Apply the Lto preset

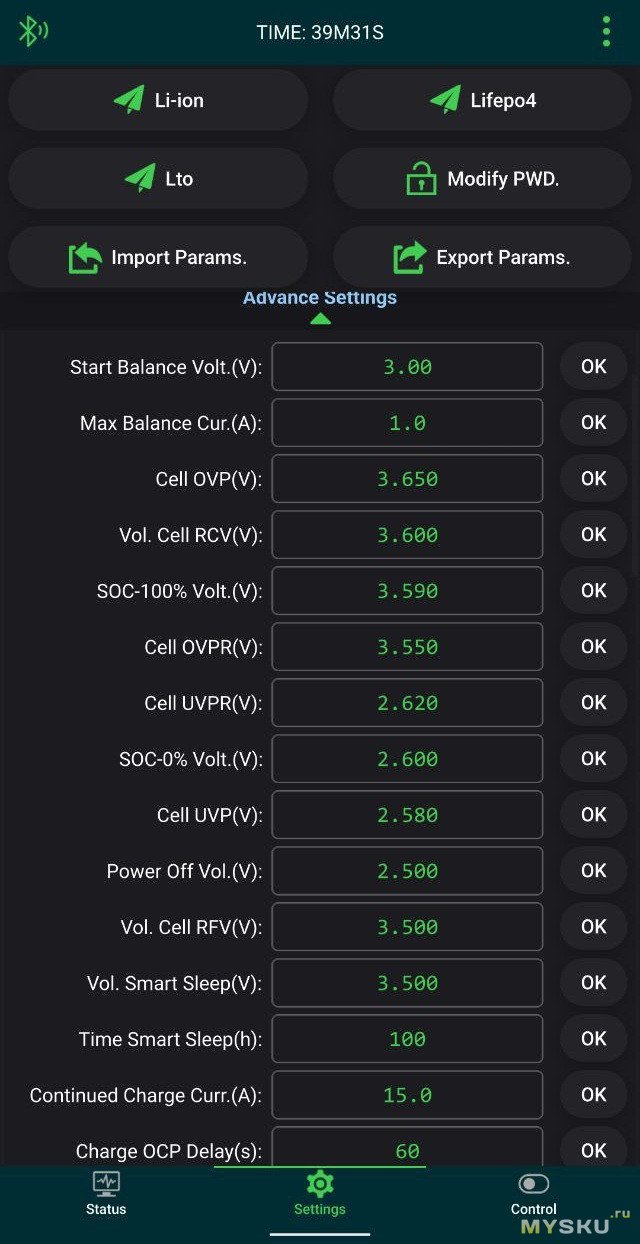pyautogui.click(x=158, y=179)
